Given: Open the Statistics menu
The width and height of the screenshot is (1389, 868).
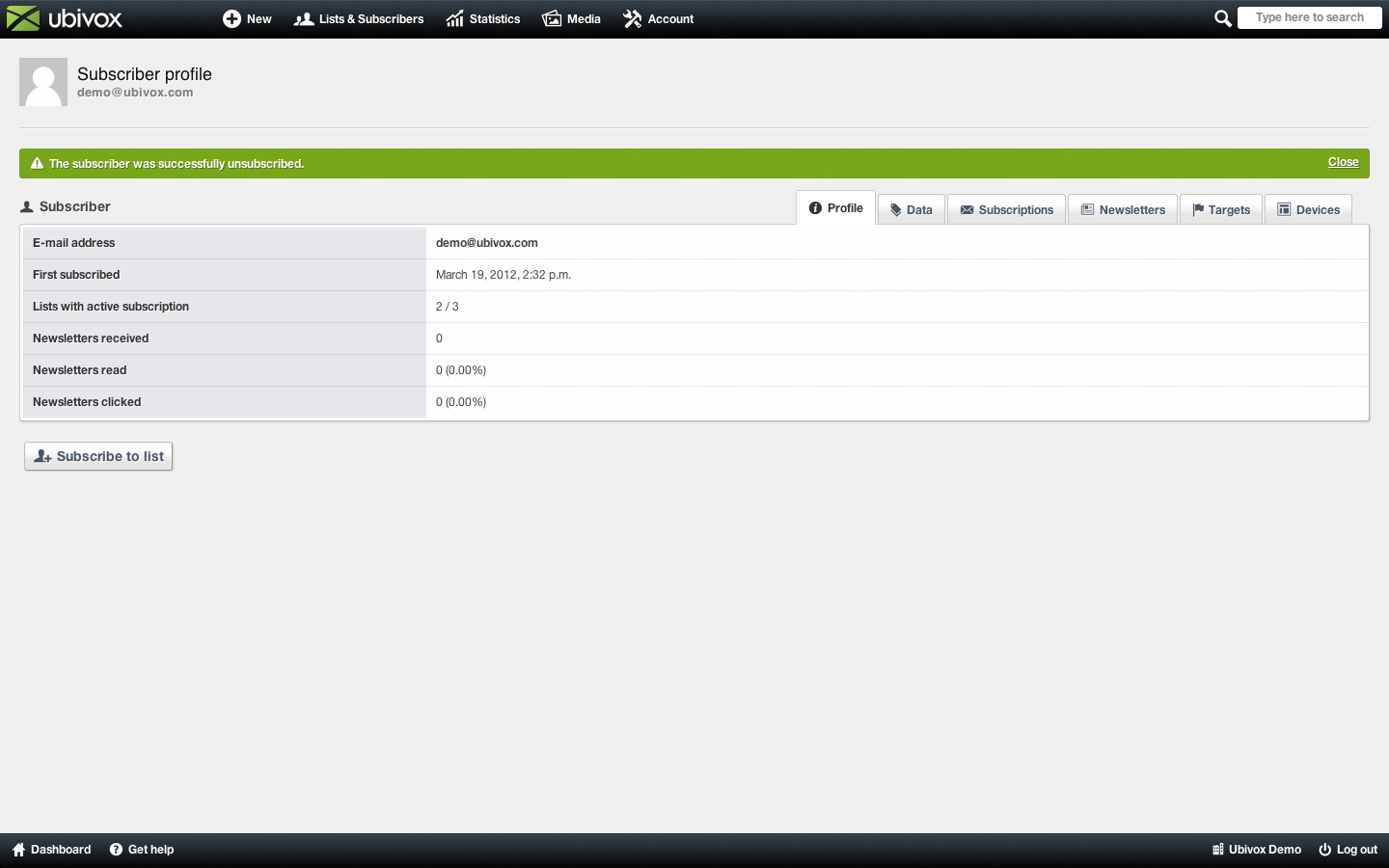Looking at the screenshot, I should [x=483, y=19].
